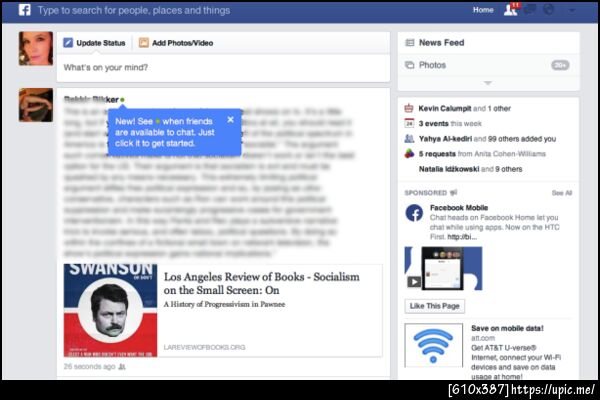Click the Update Status pencil icon

tap(68, 42)
